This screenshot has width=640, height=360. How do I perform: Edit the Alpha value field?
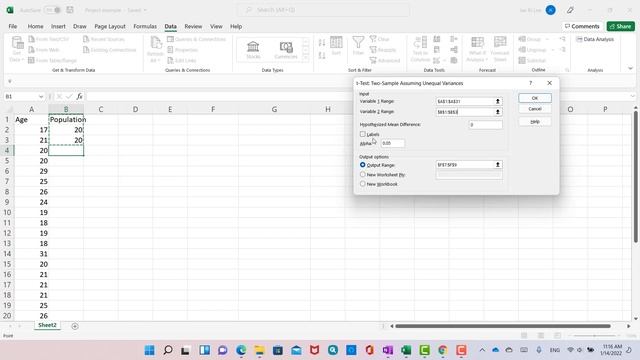pyautogui.click(x=393, y=143)
